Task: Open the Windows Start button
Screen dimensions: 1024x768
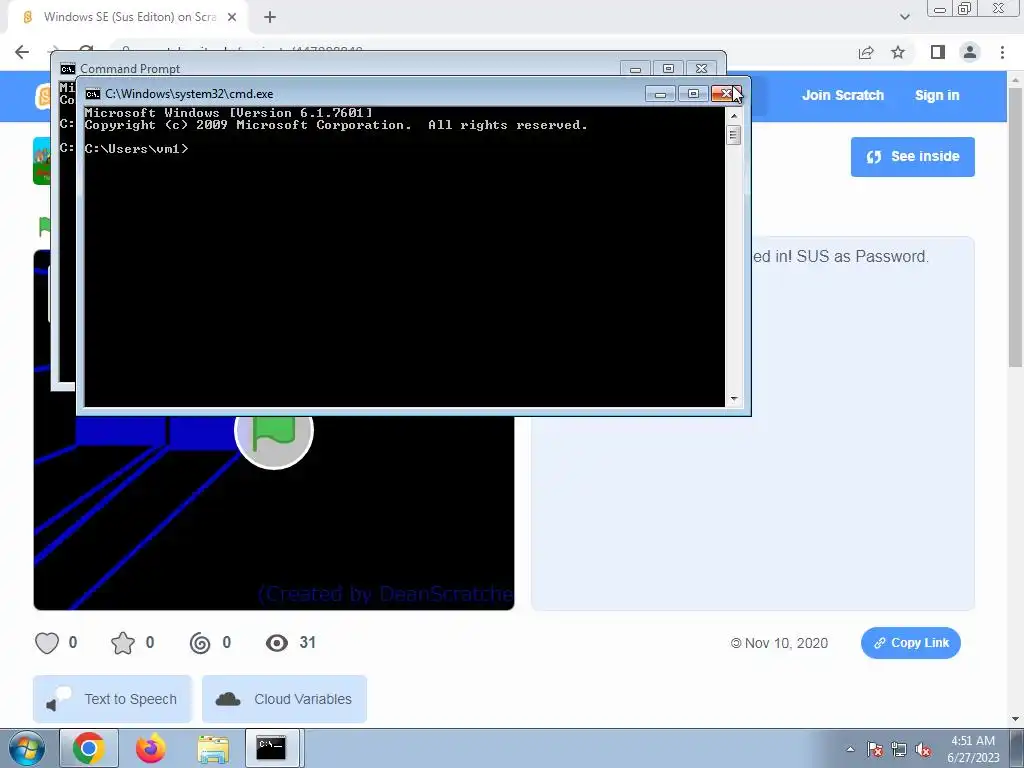Action: tap(26, 748)
